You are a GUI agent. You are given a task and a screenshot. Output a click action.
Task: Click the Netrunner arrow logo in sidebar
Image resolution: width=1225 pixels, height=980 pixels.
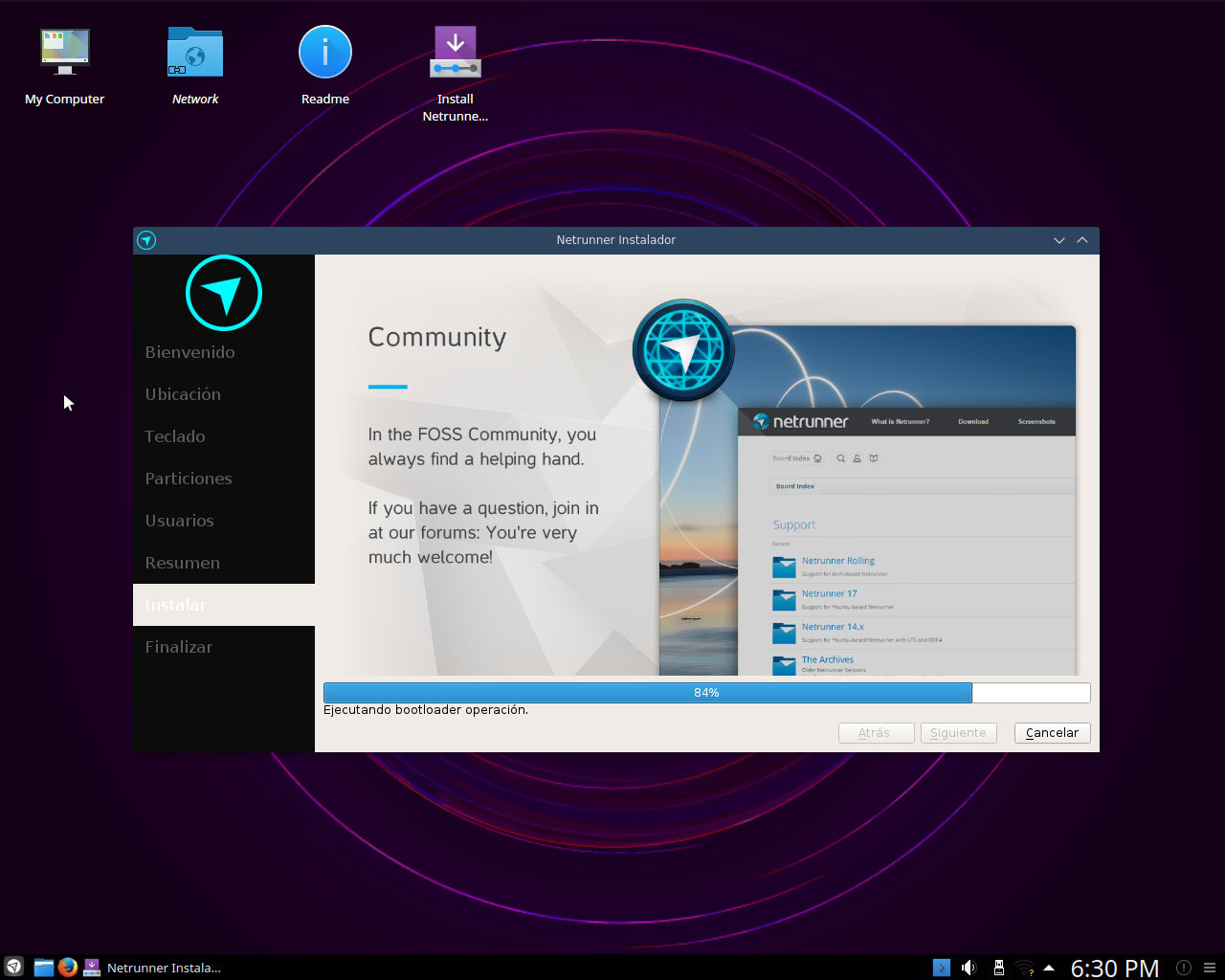point(224,293)
